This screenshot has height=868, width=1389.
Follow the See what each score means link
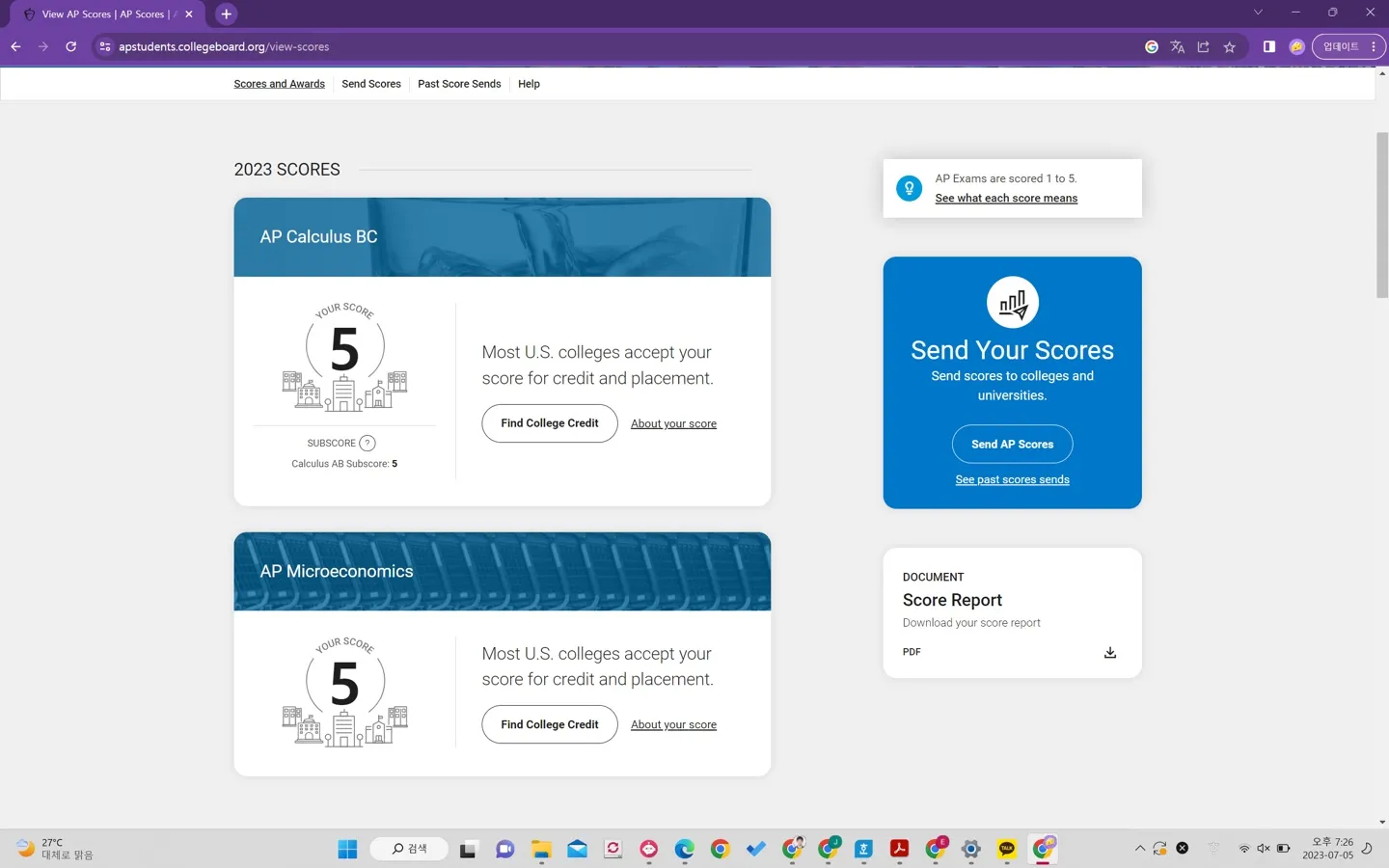coord(1006,199)
